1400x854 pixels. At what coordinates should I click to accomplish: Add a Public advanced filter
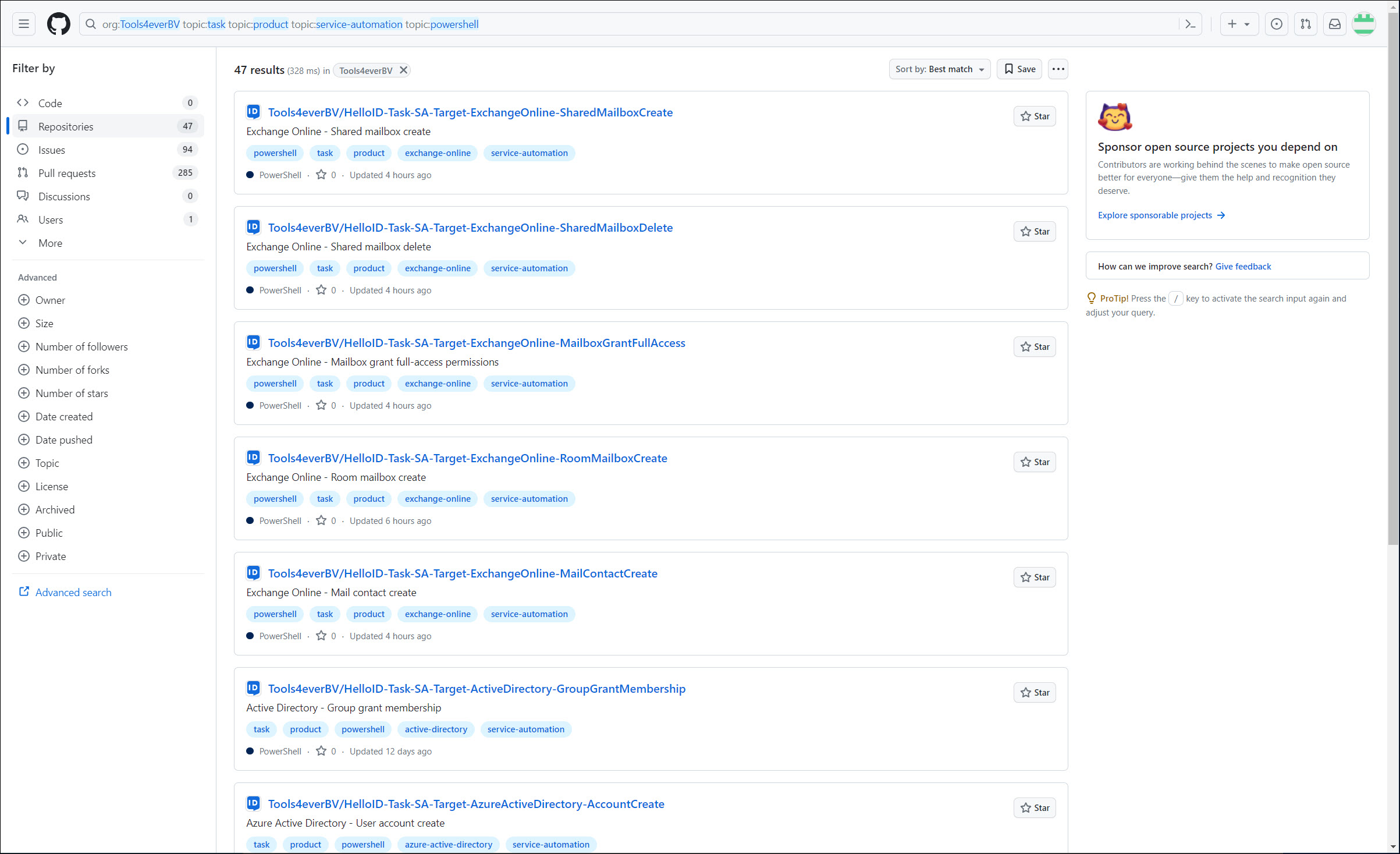(41, 533)
